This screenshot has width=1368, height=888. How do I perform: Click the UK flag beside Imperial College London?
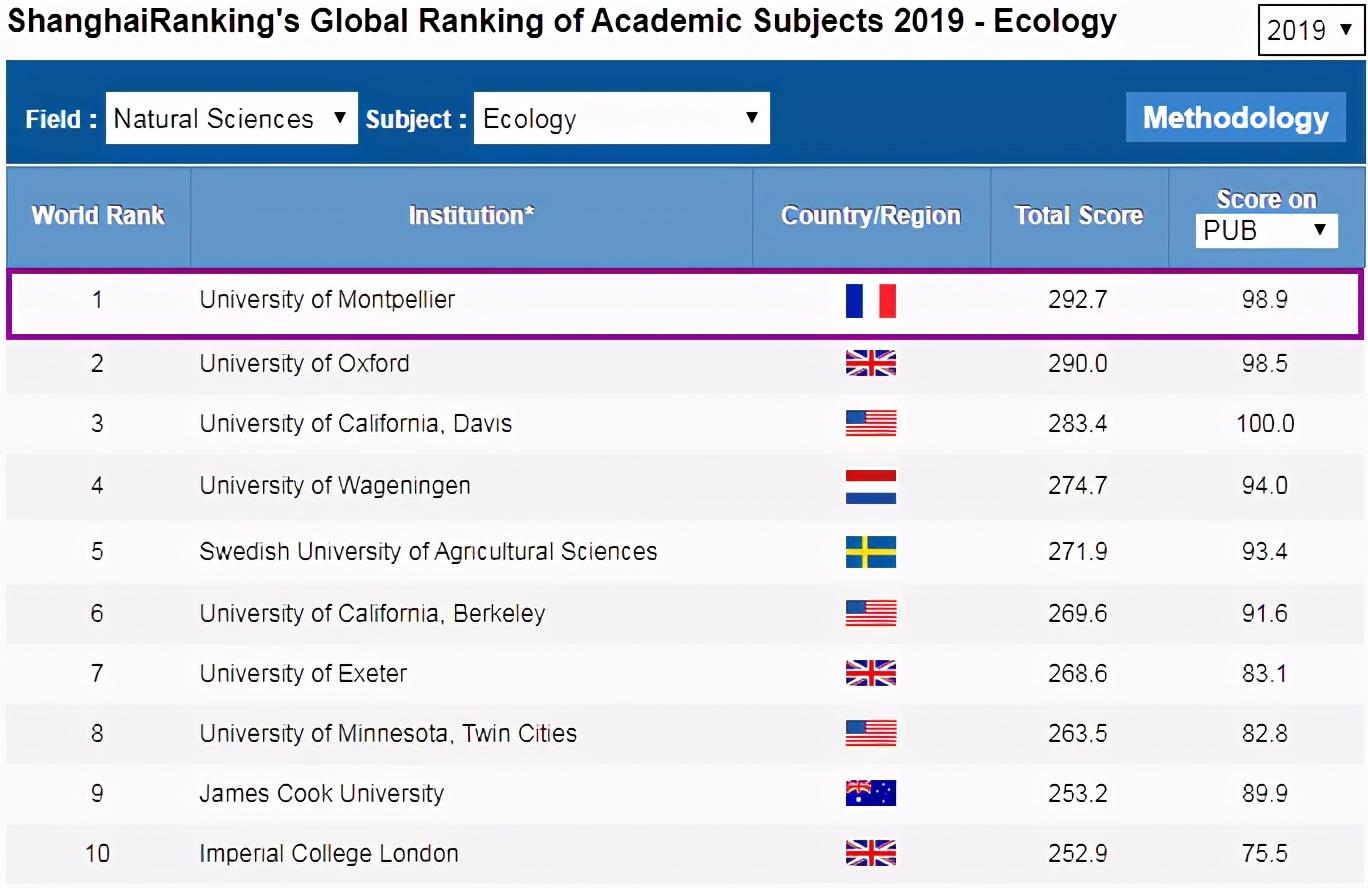pos(871,853)
